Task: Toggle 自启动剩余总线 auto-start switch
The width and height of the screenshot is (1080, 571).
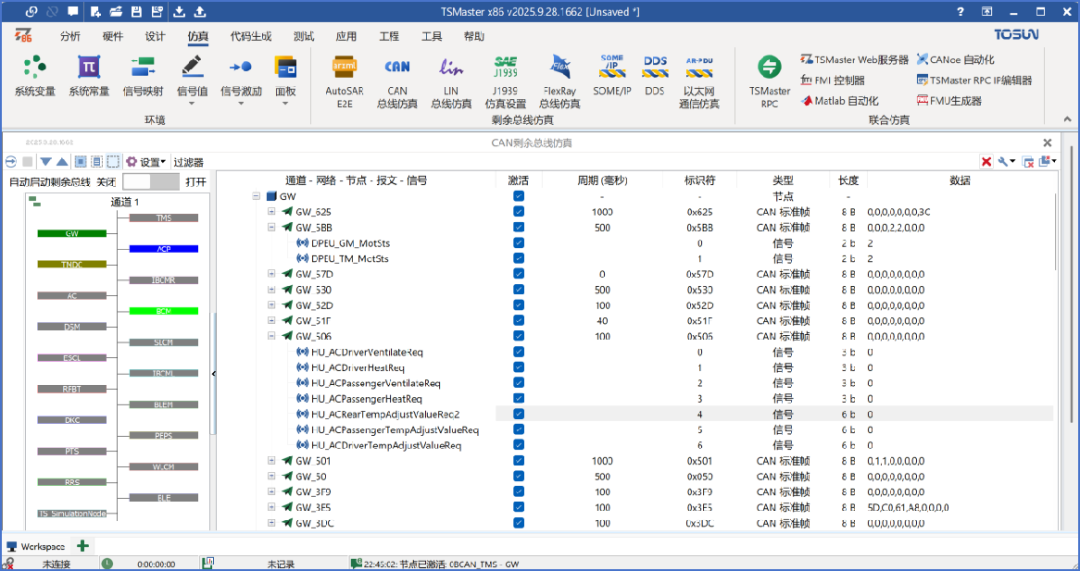Action: 151,182
